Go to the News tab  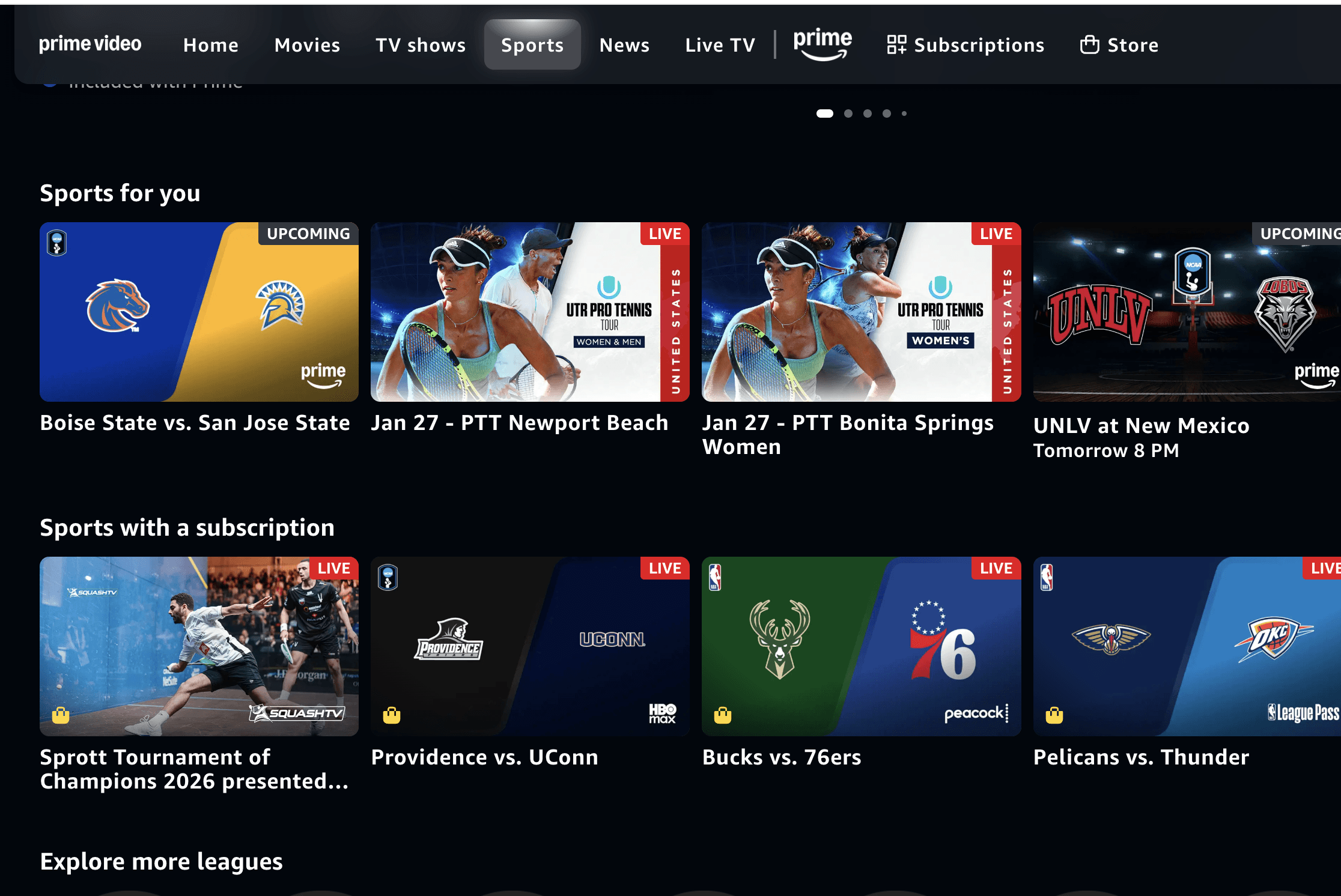click(x=624, y=45)
